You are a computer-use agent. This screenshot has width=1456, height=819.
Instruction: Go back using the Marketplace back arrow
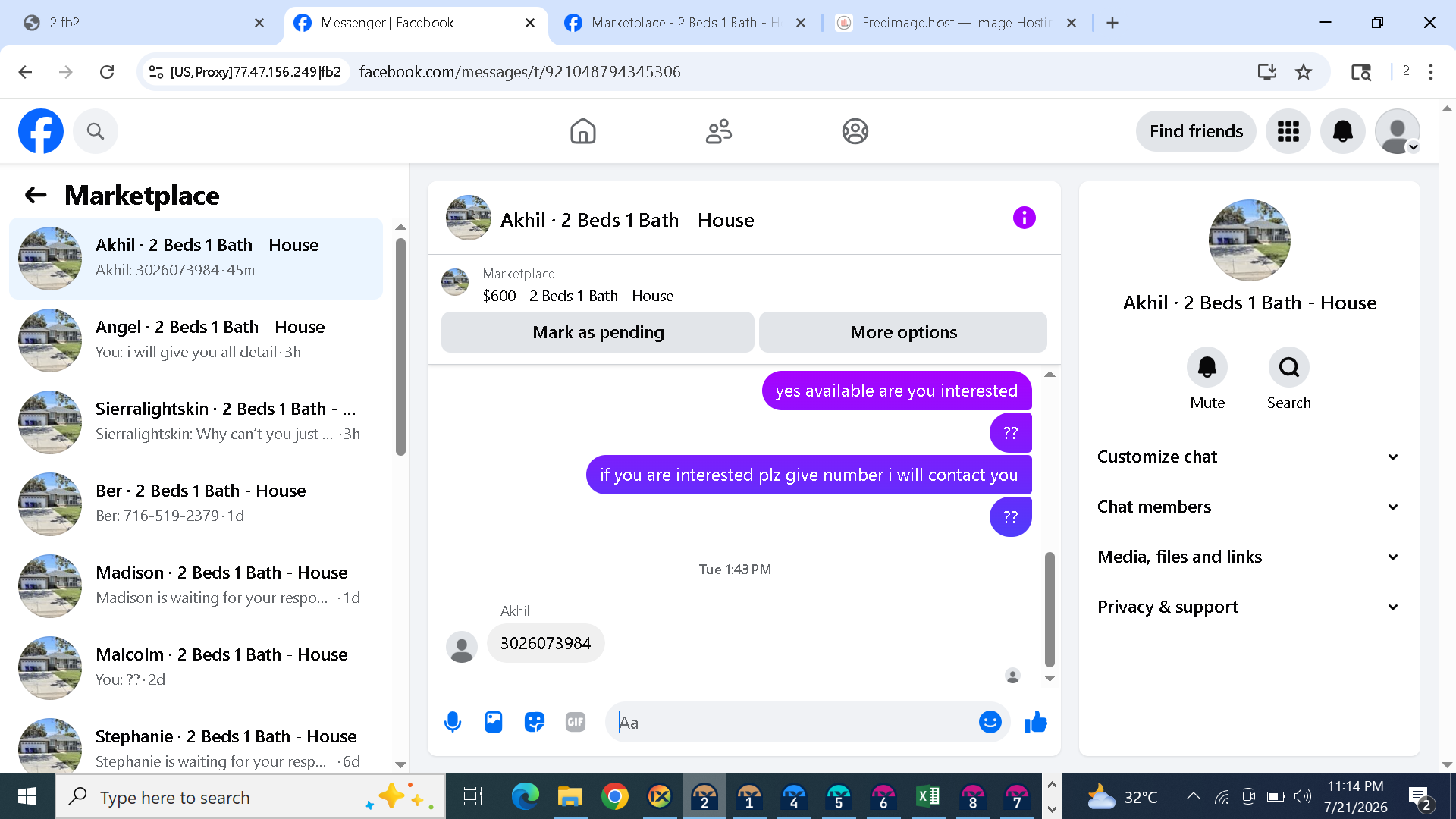(36, 195)
